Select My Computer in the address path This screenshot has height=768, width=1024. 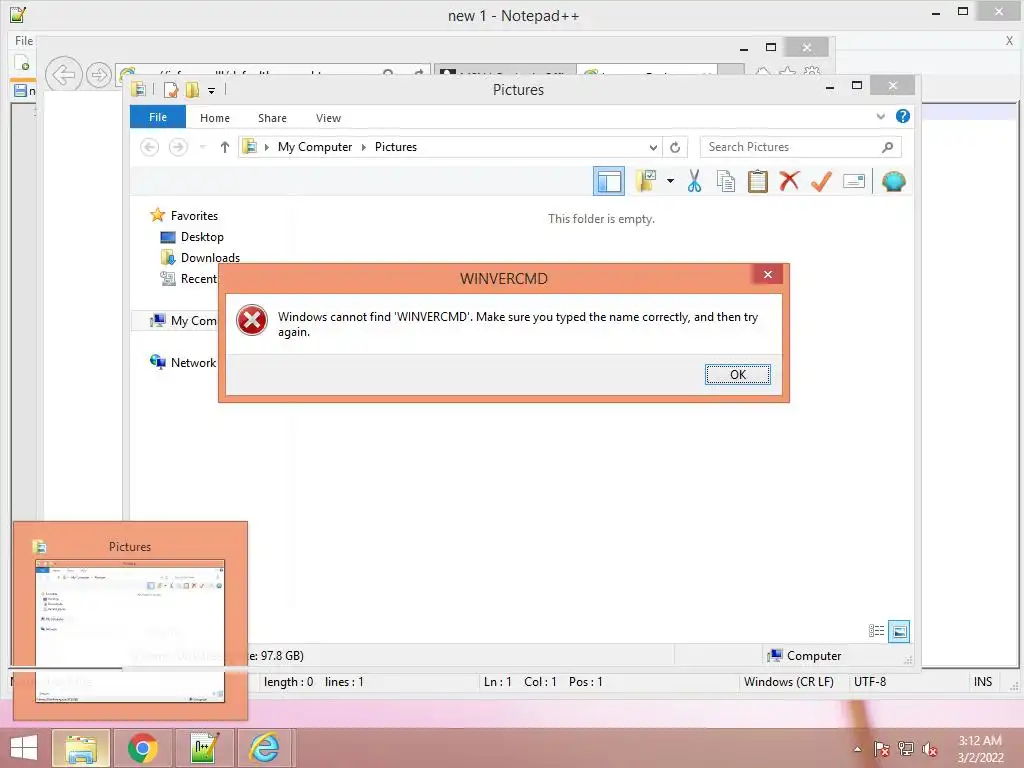315,147
